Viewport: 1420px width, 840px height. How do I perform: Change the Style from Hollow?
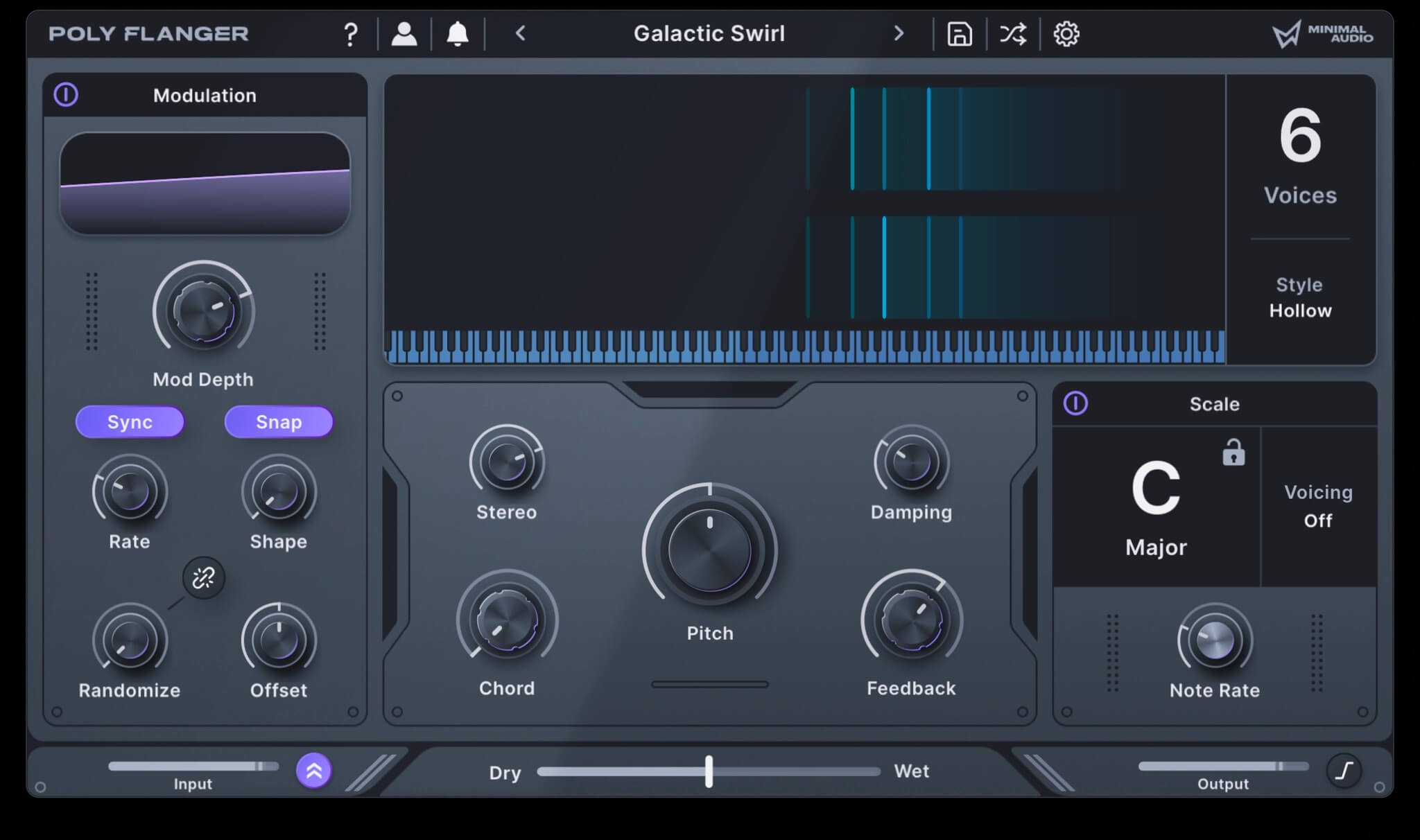coord(1300,310)
